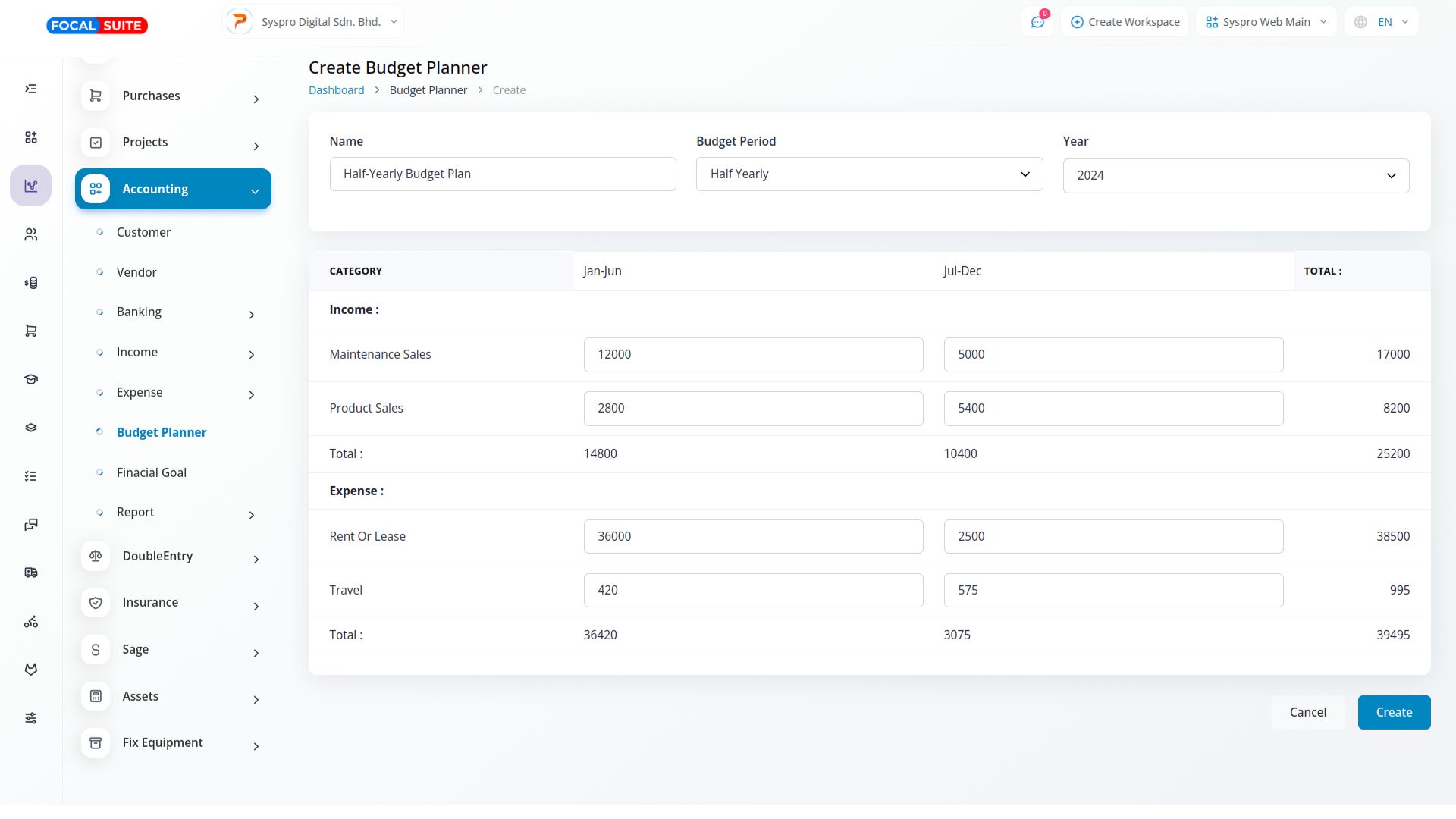Open the Customer menu item

tap(143, 232)
